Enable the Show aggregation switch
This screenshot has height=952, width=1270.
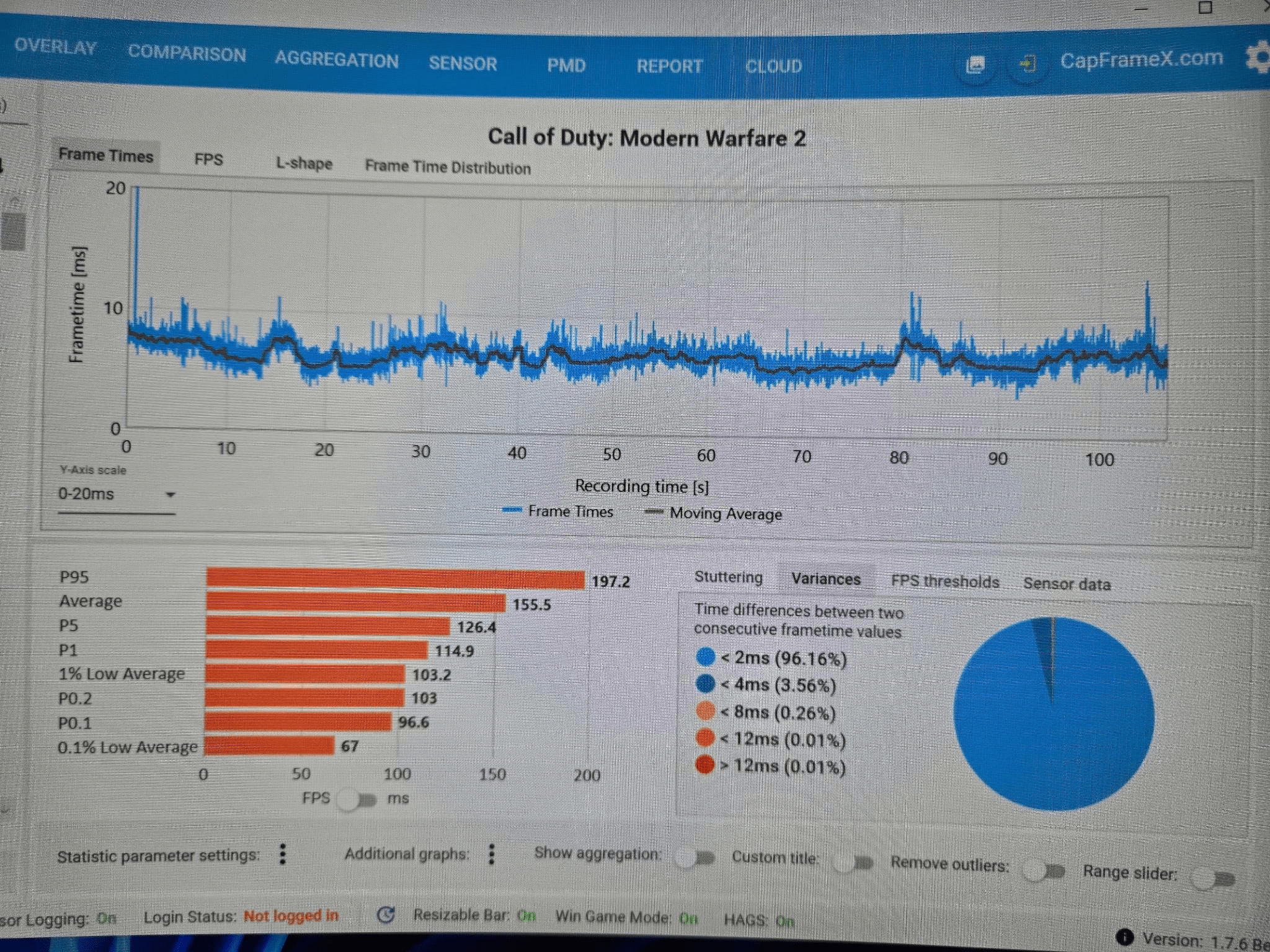[695, 858]
